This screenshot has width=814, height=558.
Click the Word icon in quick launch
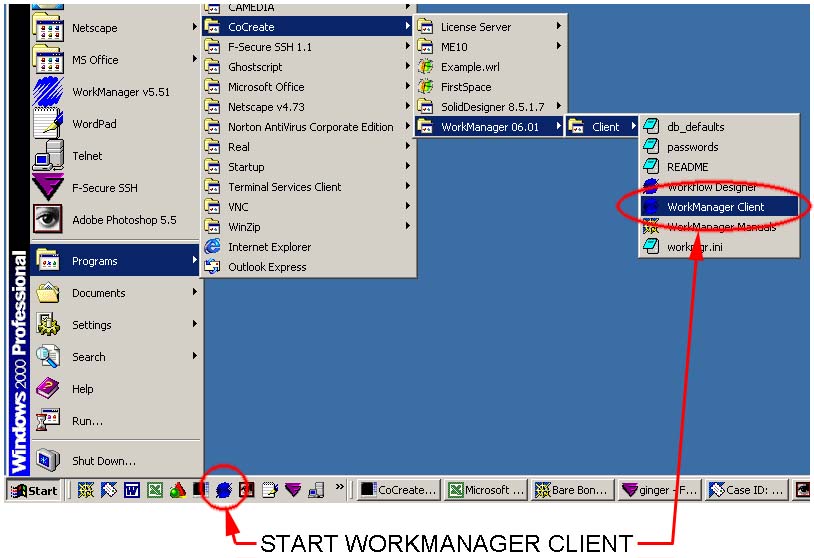coord(132,490)
